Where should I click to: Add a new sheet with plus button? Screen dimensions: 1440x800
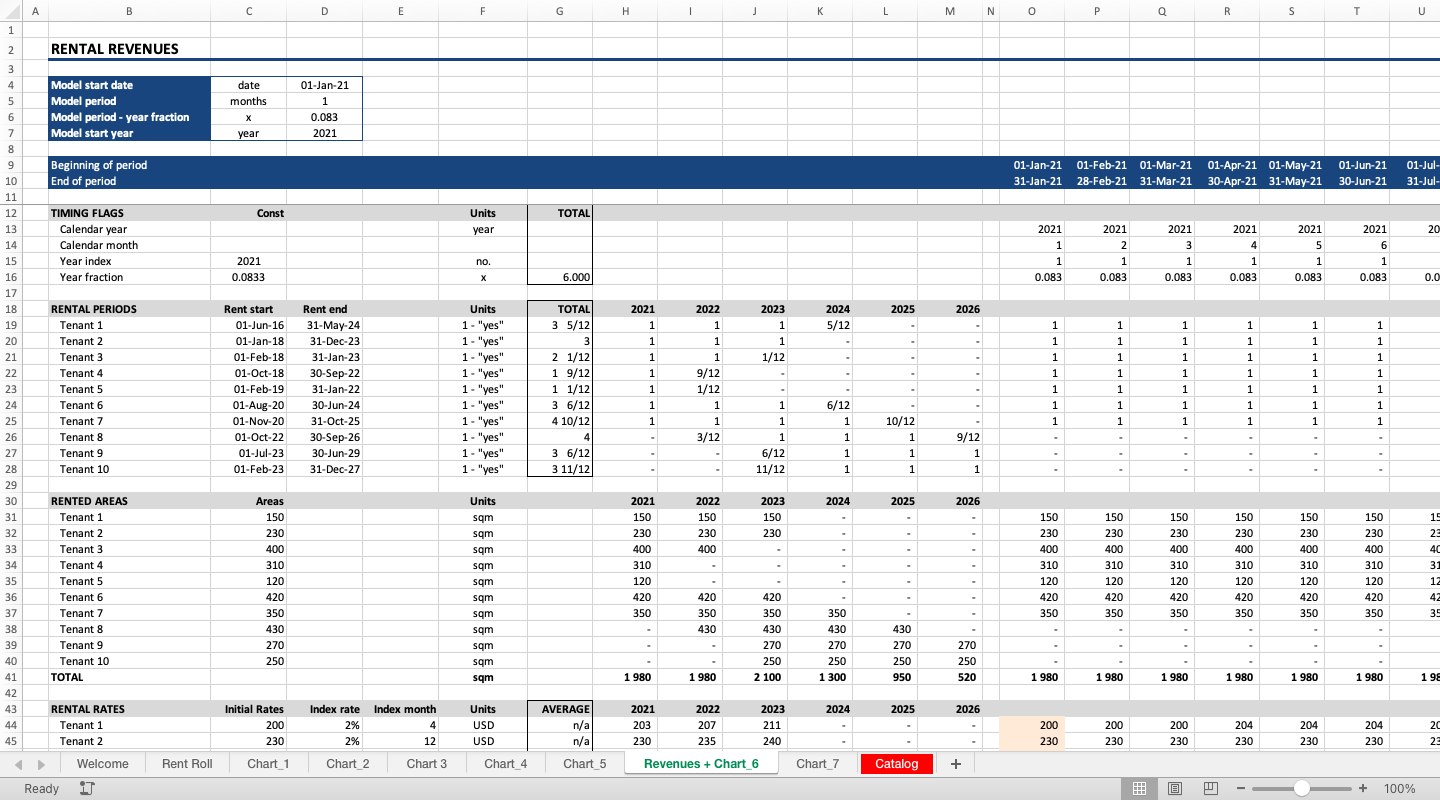[955, 763]
